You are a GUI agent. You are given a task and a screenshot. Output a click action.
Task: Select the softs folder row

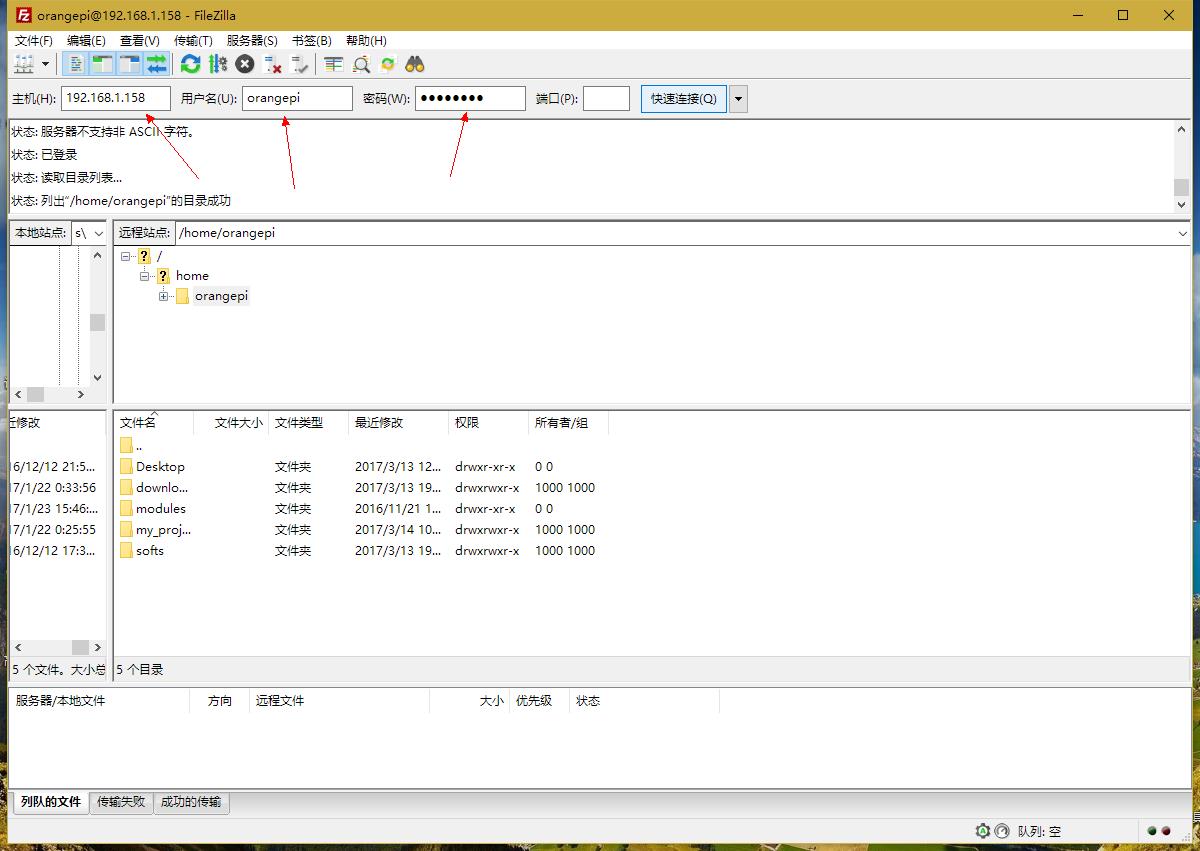[362, 551]
